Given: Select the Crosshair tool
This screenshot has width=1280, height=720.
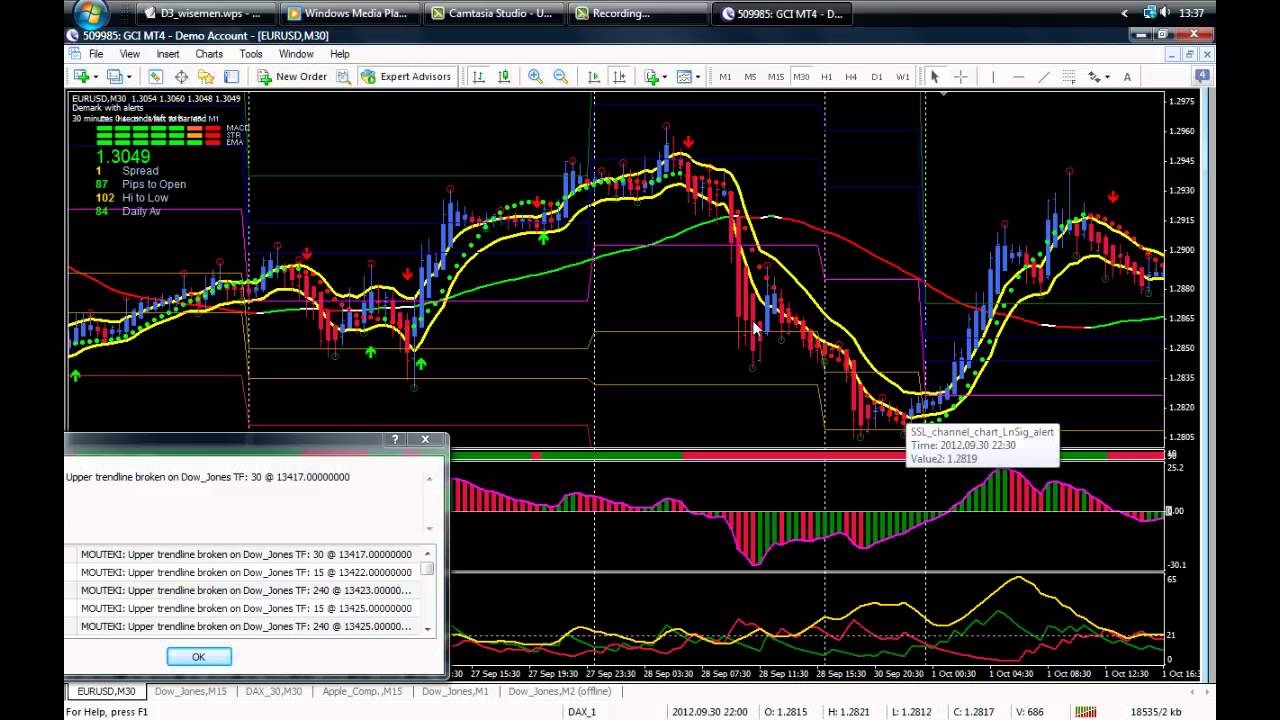Looking at the screenshot, I should tap(961, 77).
